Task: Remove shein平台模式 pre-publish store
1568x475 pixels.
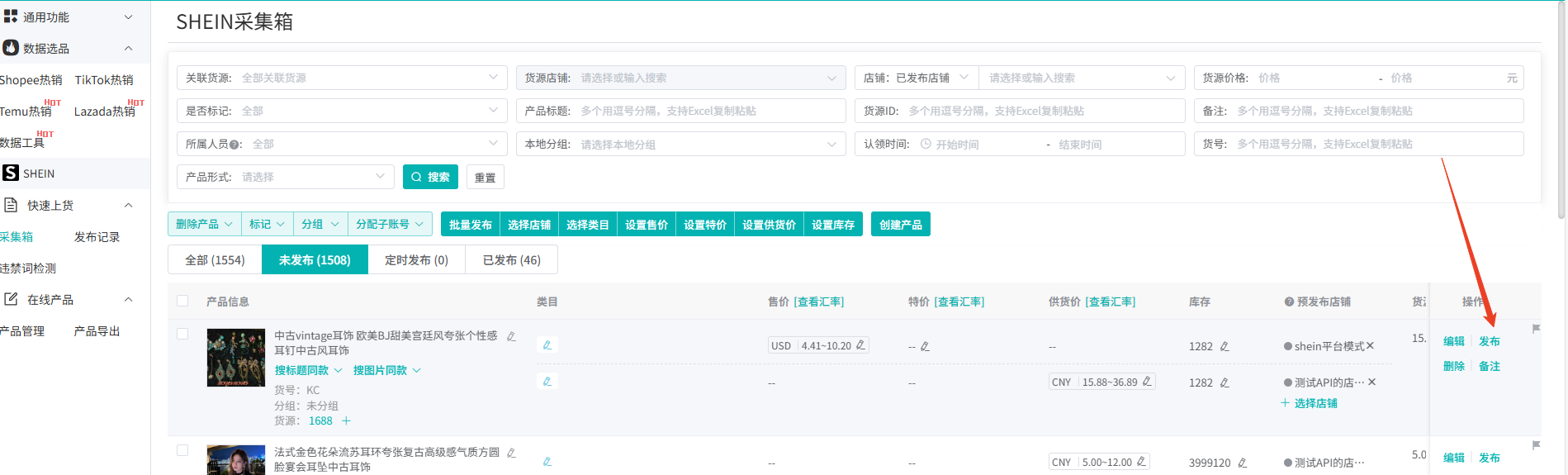Action: (x=1370, y=345)
